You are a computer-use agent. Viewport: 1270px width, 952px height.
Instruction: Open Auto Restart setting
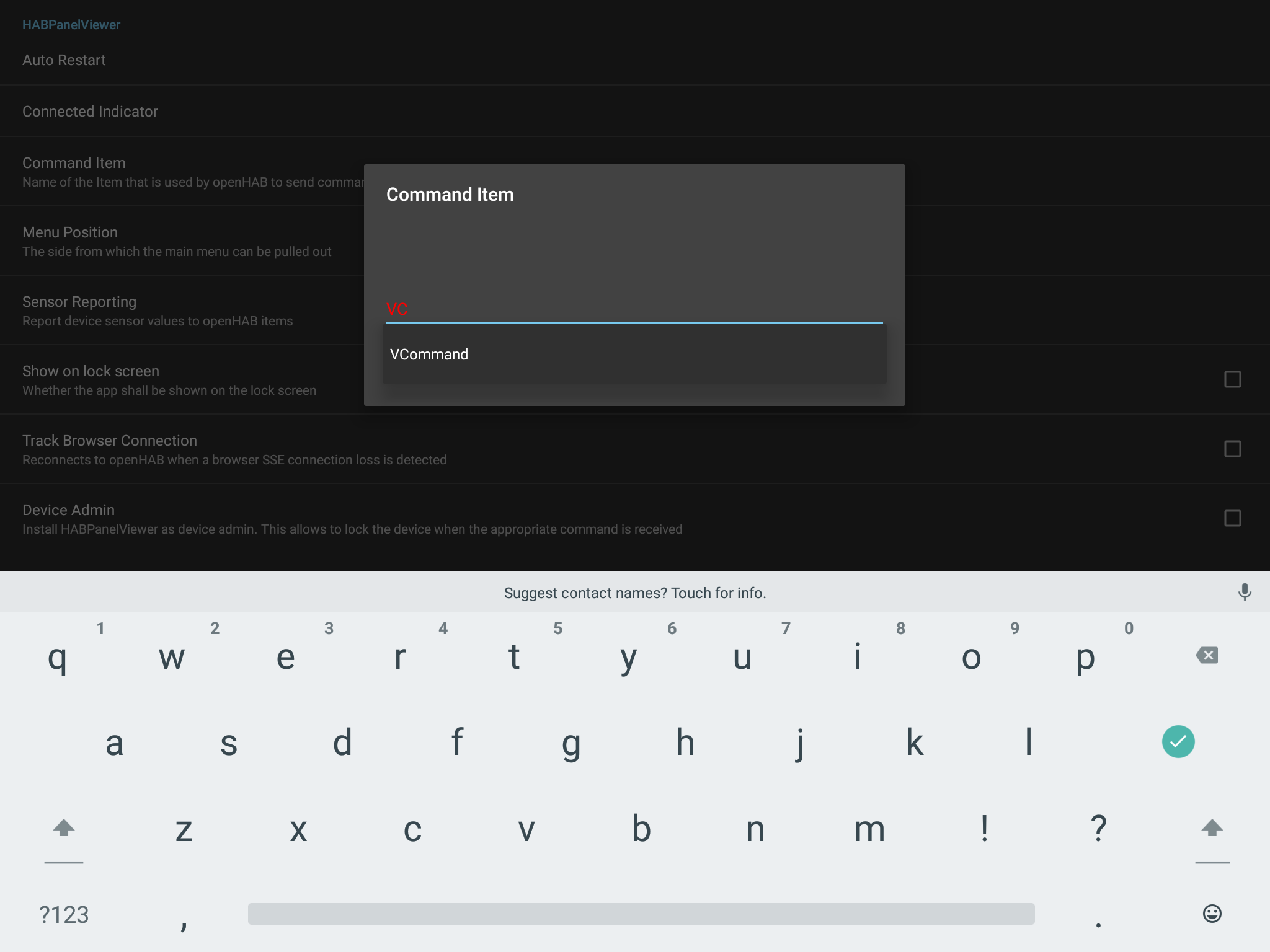coord(64,60)
